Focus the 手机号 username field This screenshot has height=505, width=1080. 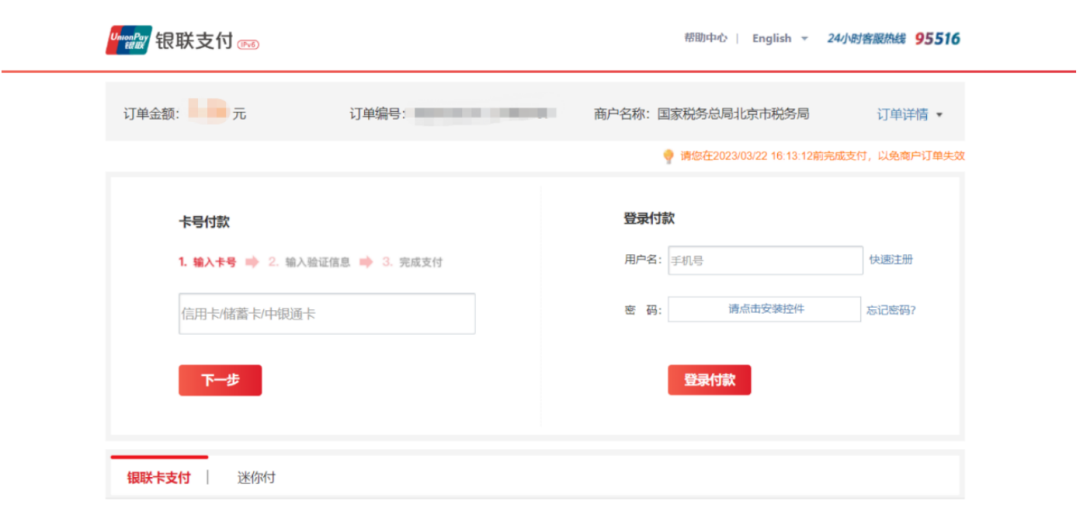tap(765, 260)
